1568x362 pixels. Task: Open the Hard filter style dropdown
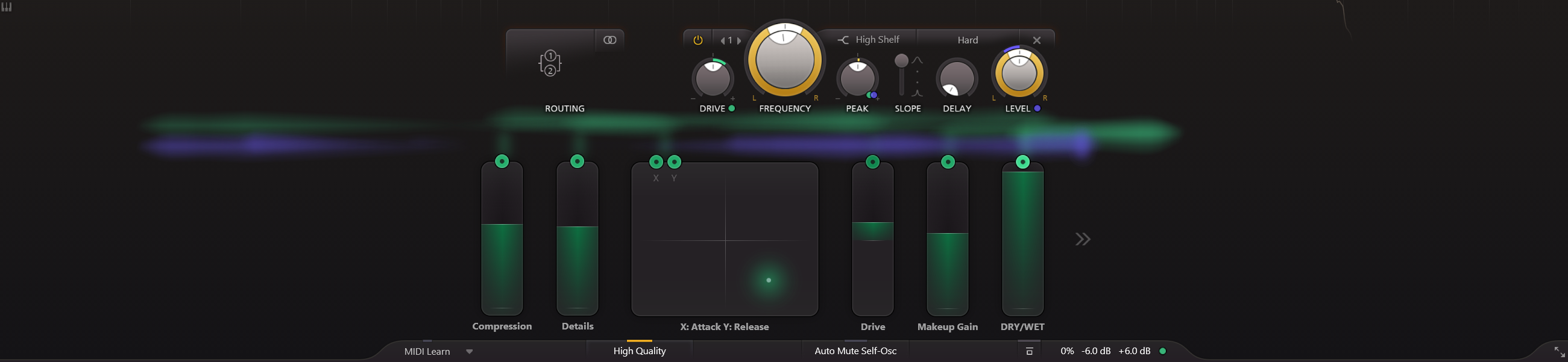967,40
